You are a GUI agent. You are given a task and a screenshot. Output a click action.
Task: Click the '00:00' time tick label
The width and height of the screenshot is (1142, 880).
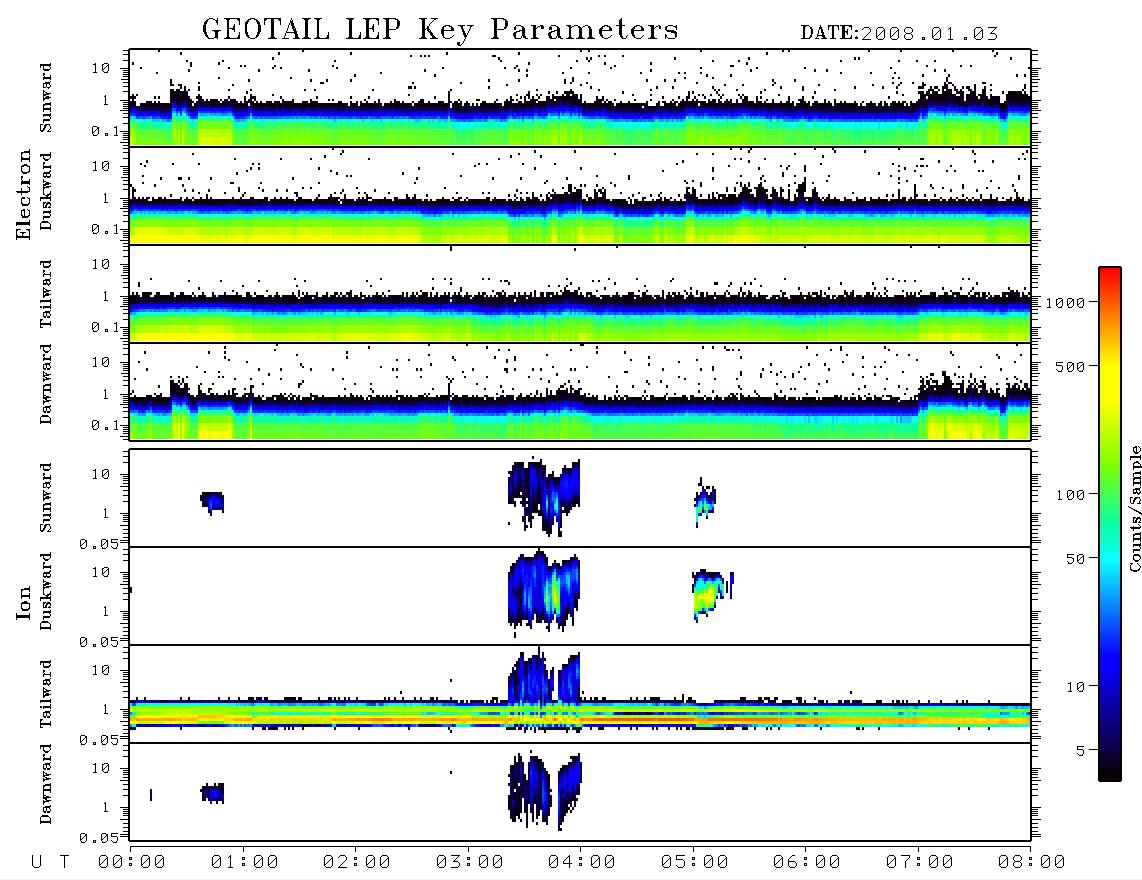click(x=131, y=863)
